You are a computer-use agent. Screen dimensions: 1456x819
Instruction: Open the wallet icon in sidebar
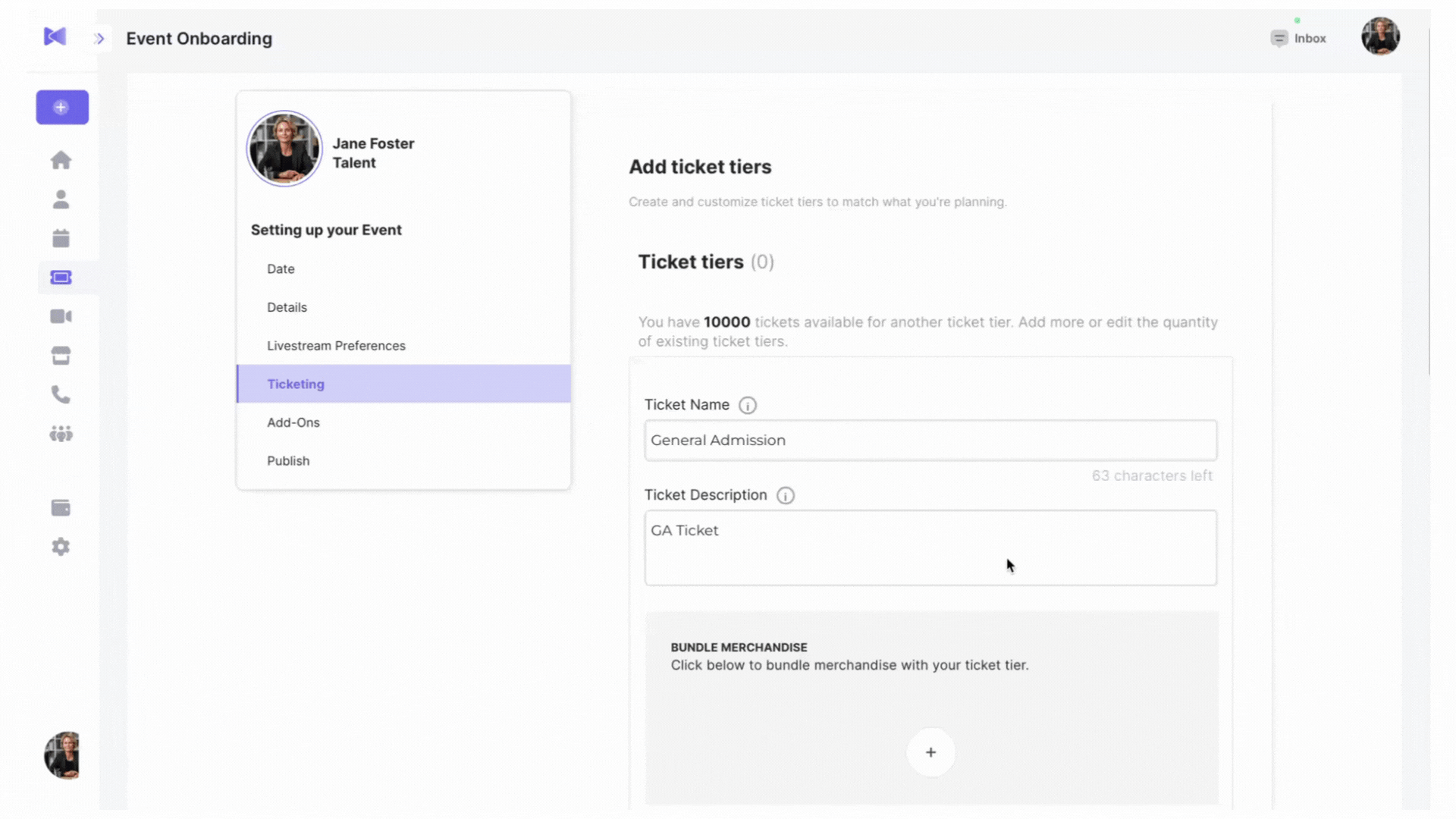coord(61,508)
